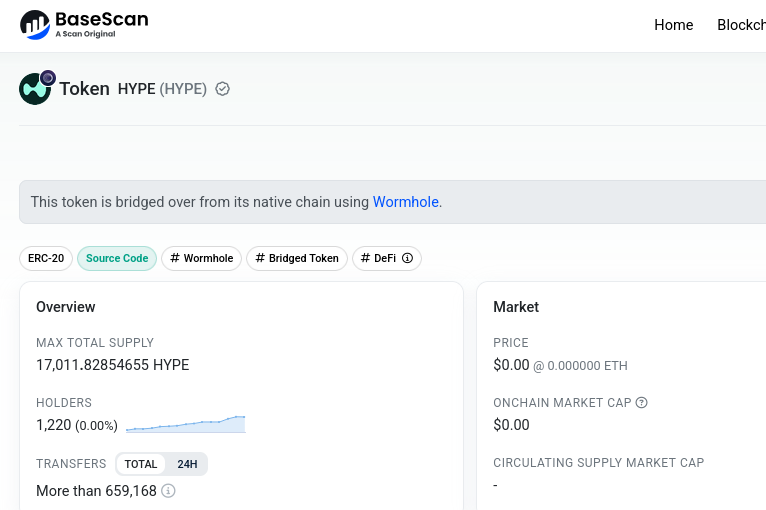The width and height of the screenshot is (766, 510).
Task: Click the Wormhole hashtag tag
Action: tap(201, 258)
